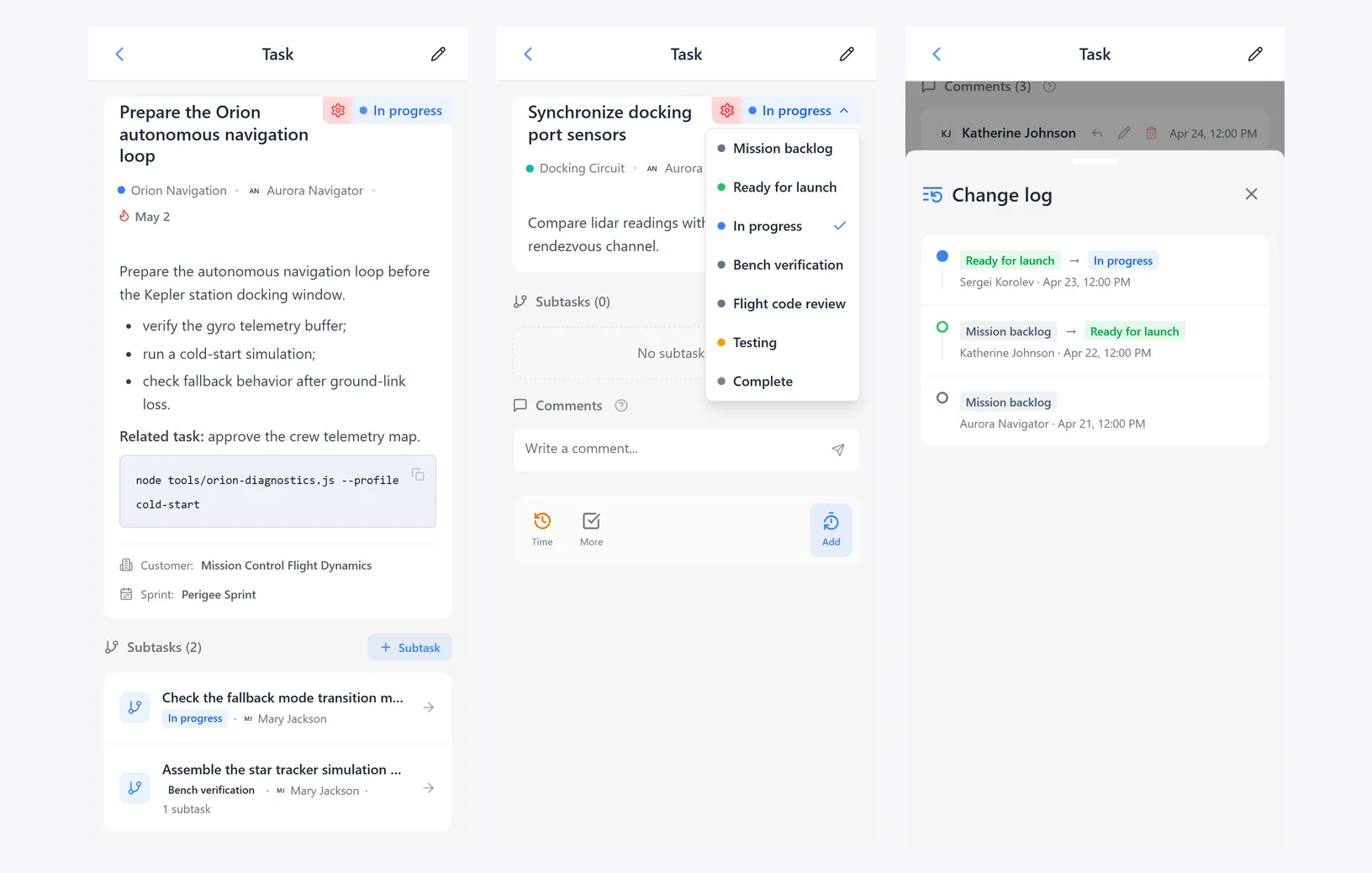Screen dimensions: 1372x873
Task: Go back from the docking sensors task
Action: click(x=528, y=55)
